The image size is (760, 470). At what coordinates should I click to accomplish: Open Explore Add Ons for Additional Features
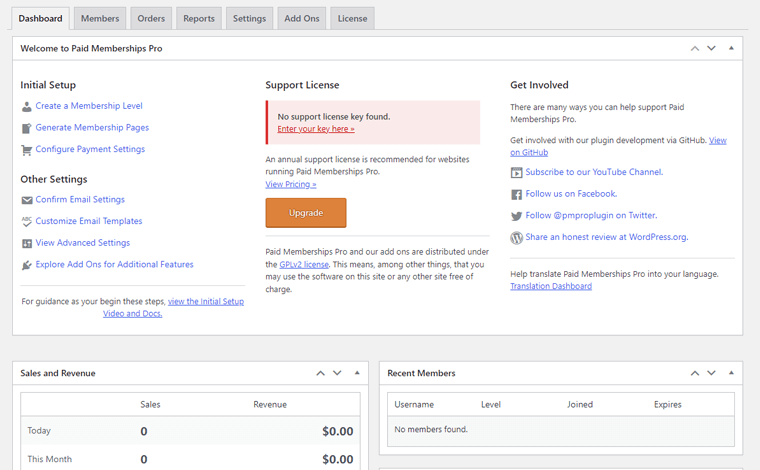(x=114, y=265)
